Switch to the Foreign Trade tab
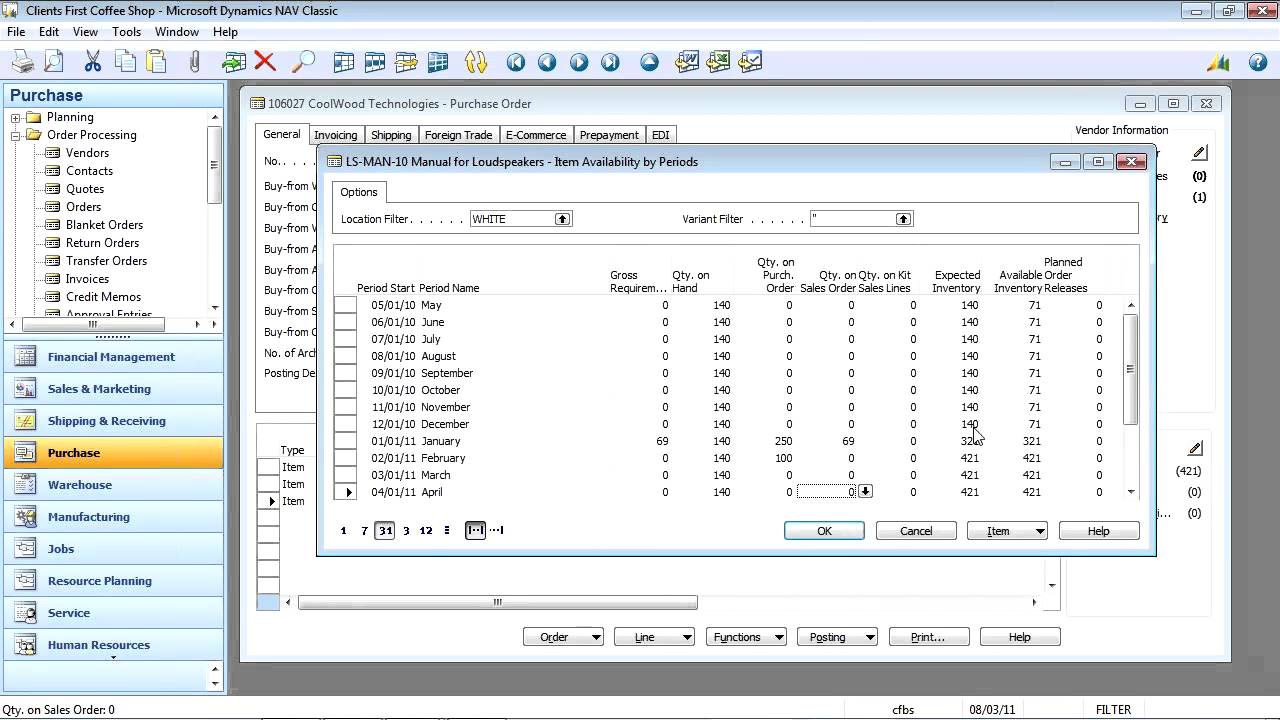The width and height of the screenshot is (1280, 720). 458,135
